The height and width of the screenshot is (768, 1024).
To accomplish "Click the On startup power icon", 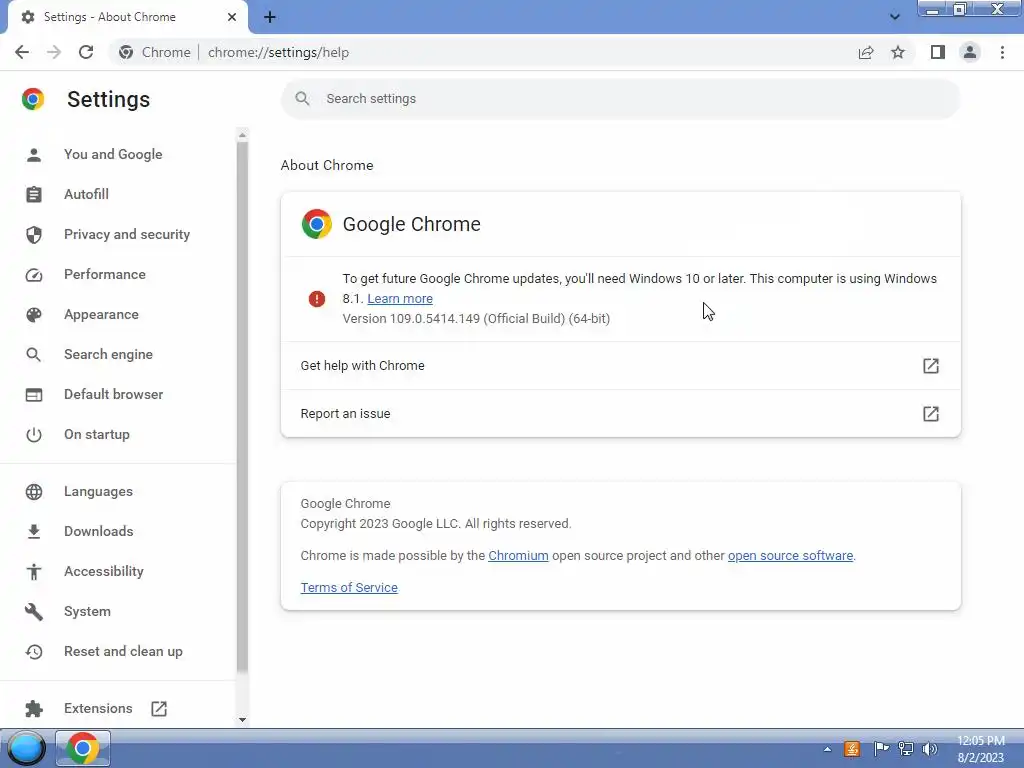I will point(33,435).
